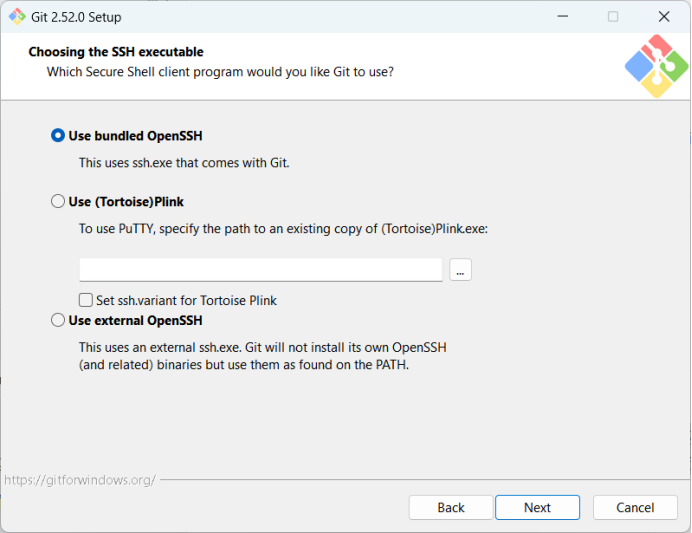Close the Git 2.52.0 Setup window
Screen dimensions: 692x533
664,16
